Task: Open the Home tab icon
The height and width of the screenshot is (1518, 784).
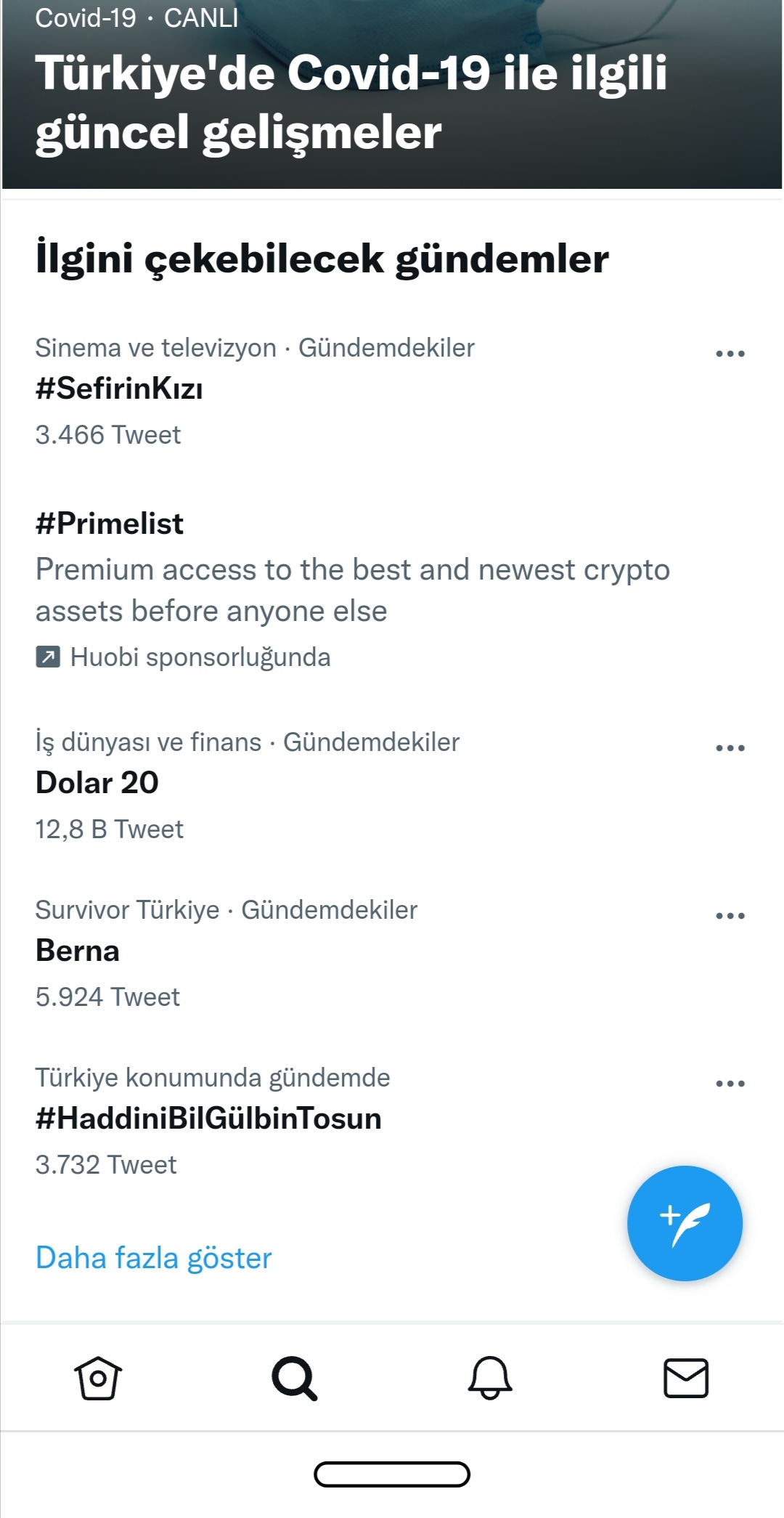Action: (98, 1378)
